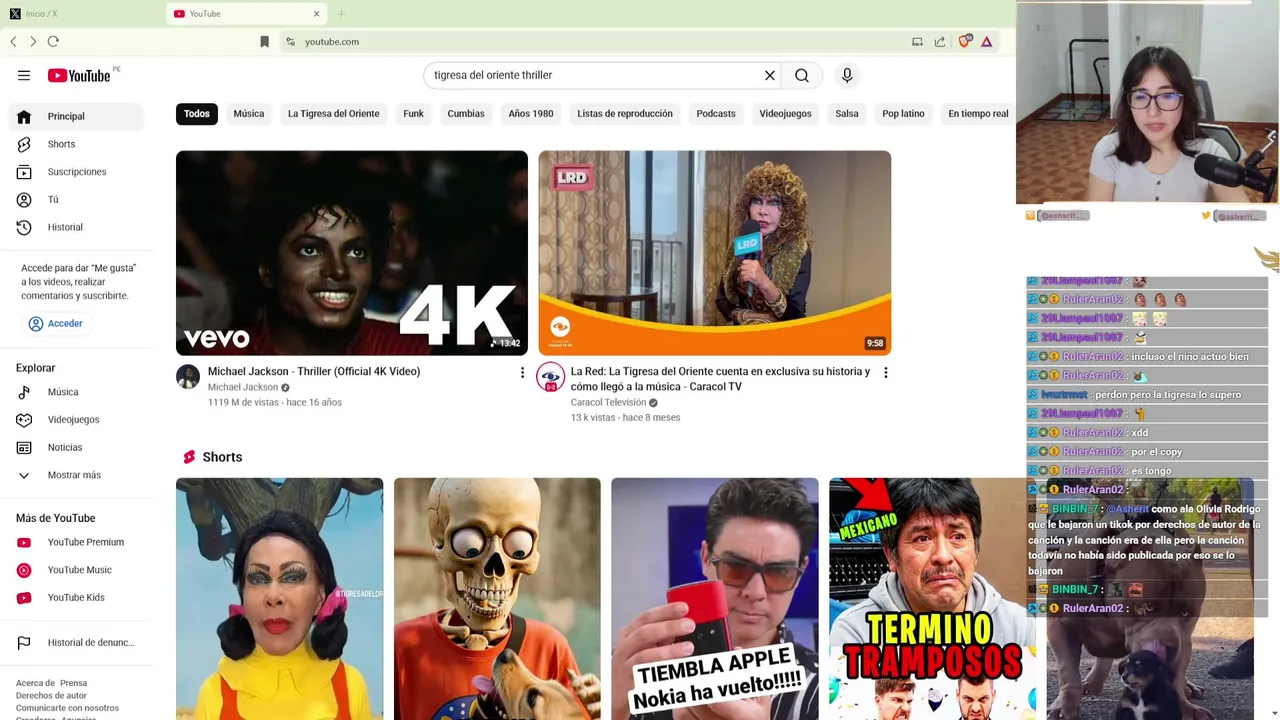Click the bookmark icon beside address bar
The width and height of the screenshot is (1280, 720).
coord(264,42)
